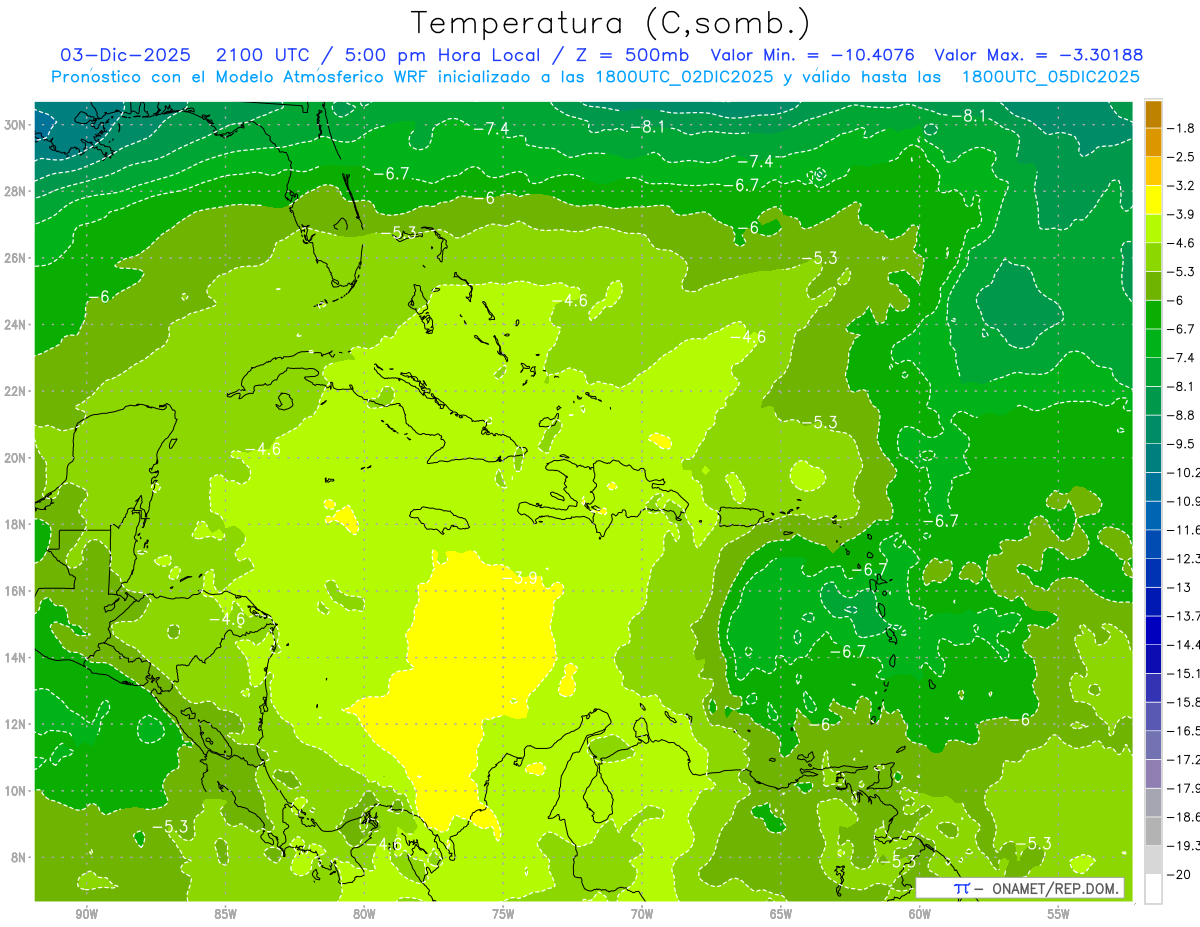Viewport: 1200px width, 927px height.
Task: Click the "80W" longitude axis label
Action: (364, 914)
